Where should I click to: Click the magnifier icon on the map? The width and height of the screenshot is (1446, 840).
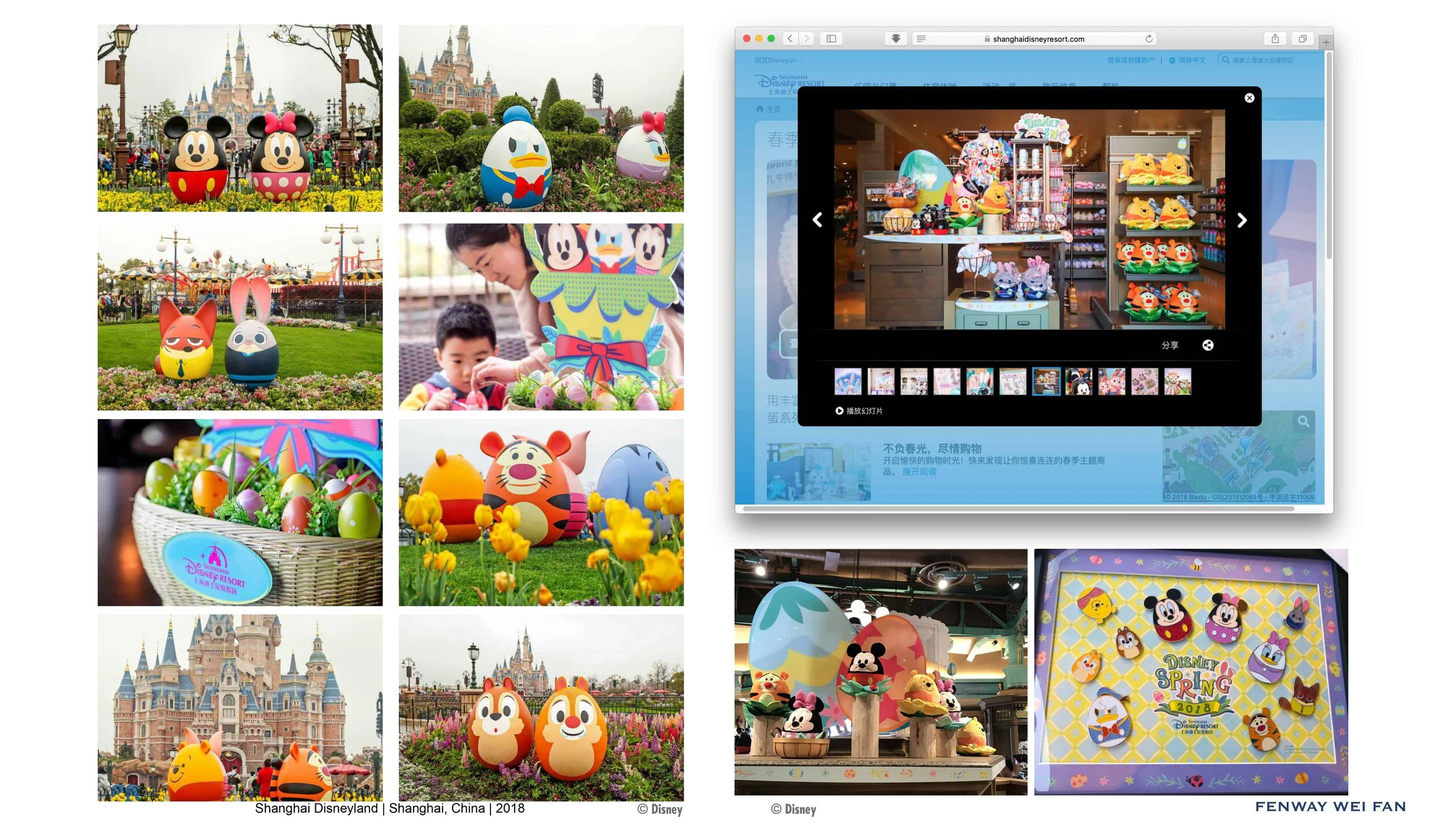1304,421
